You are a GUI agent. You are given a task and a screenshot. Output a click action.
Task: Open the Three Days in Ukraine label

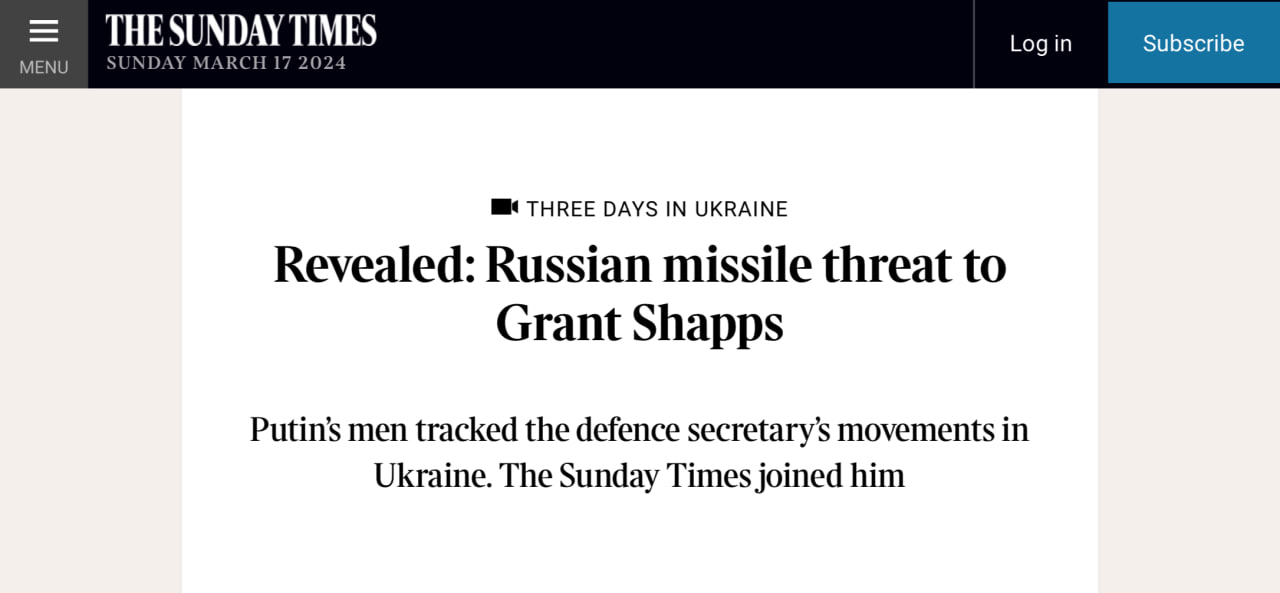pyautogui.click(x=657, y=209)
